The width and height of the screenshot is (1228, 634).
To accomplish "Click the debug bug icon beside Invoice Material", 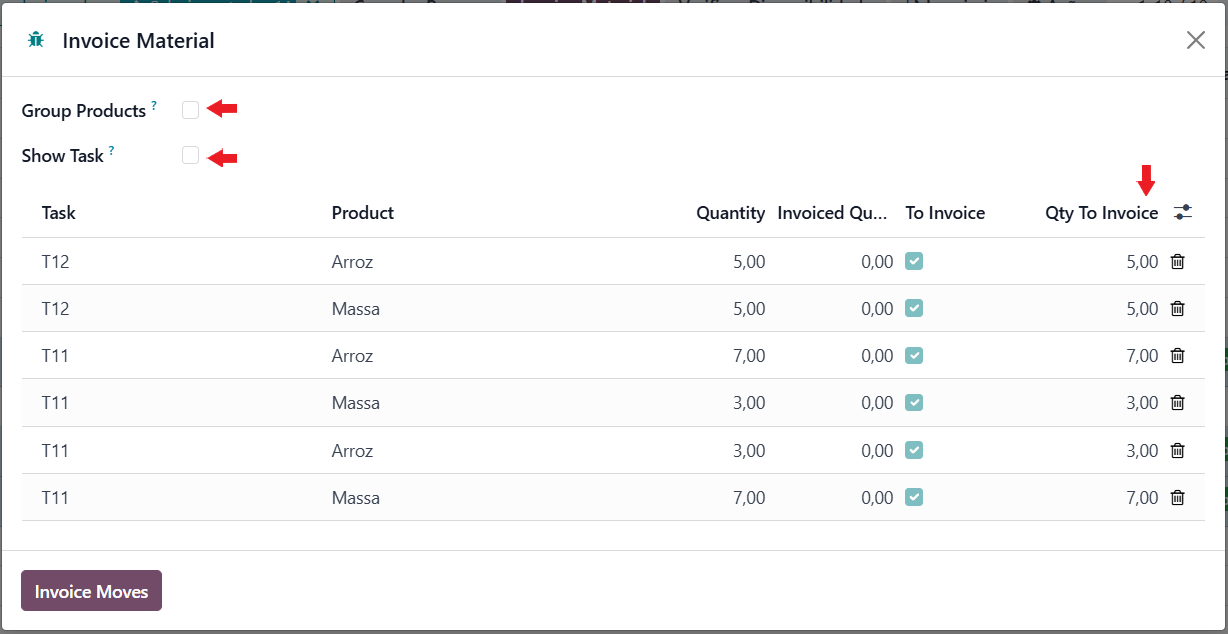I will 36,41.
